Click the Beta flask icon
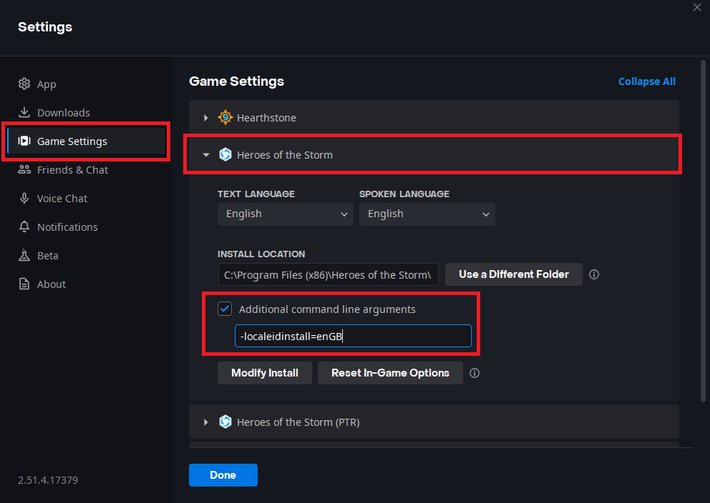This screenshot has height=503, width=710. click(x=24, y=255)
